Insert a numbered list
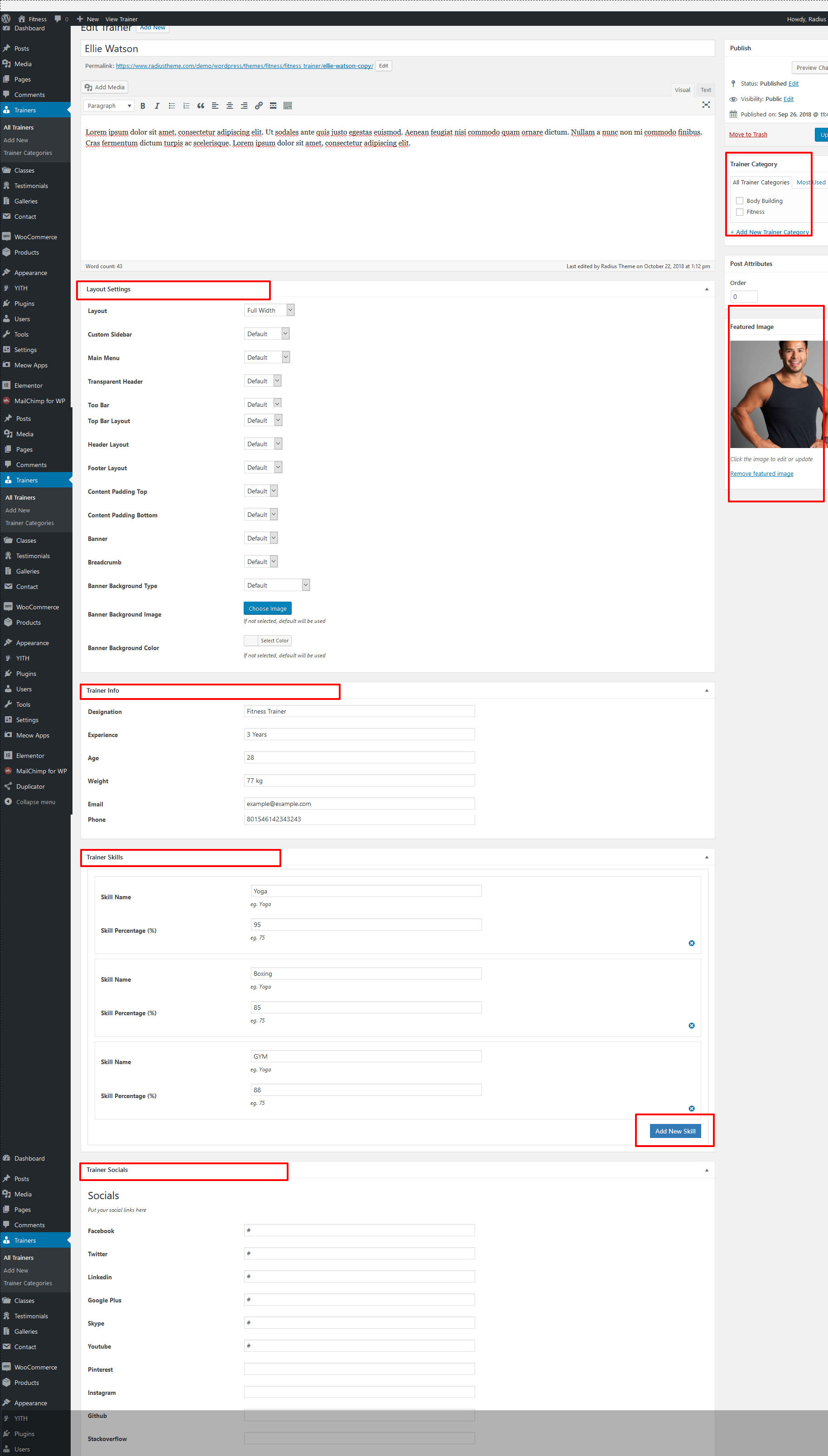The image size is (828, 1456). 186,106
